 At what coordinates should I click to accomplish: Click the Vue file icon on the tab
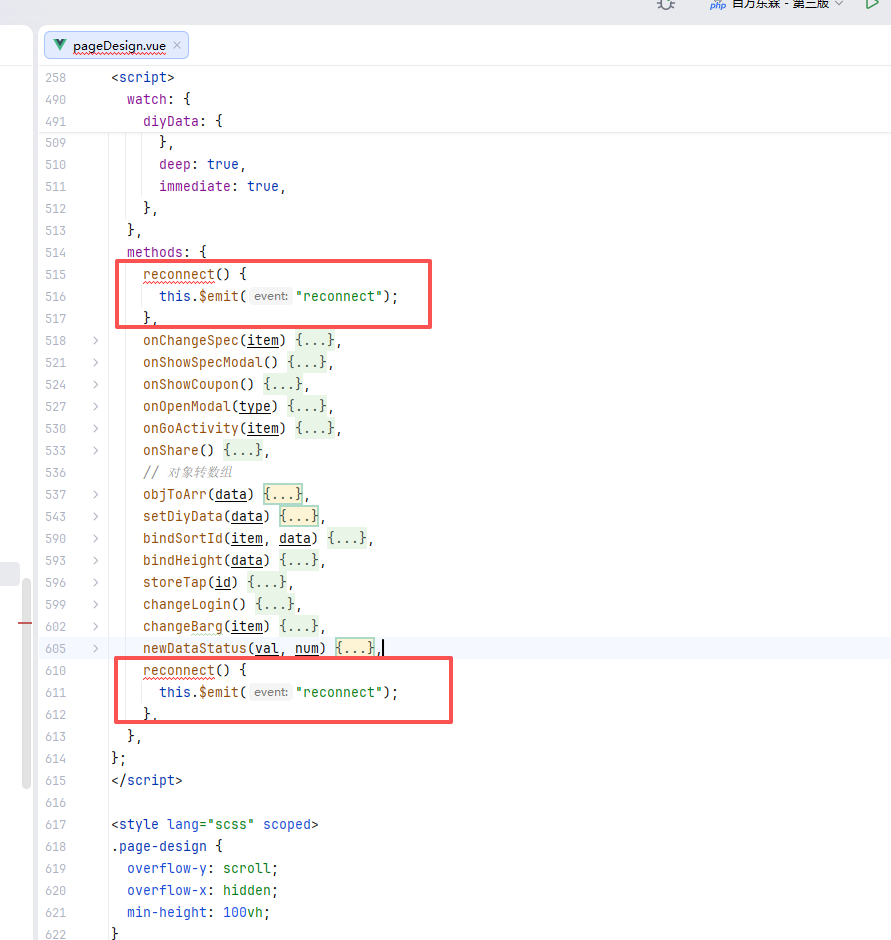(x=60, y=45)
